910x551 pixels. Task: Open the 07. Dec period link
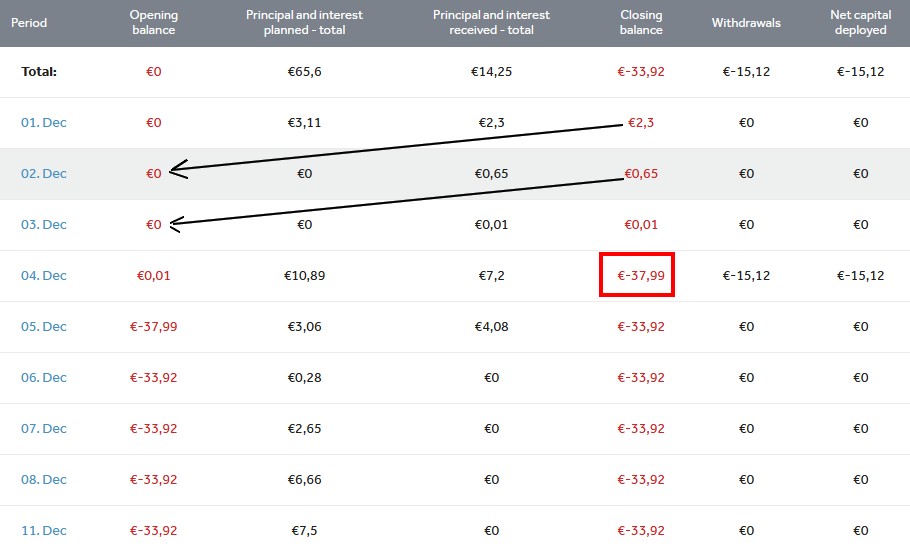click(x=44, y=429)
